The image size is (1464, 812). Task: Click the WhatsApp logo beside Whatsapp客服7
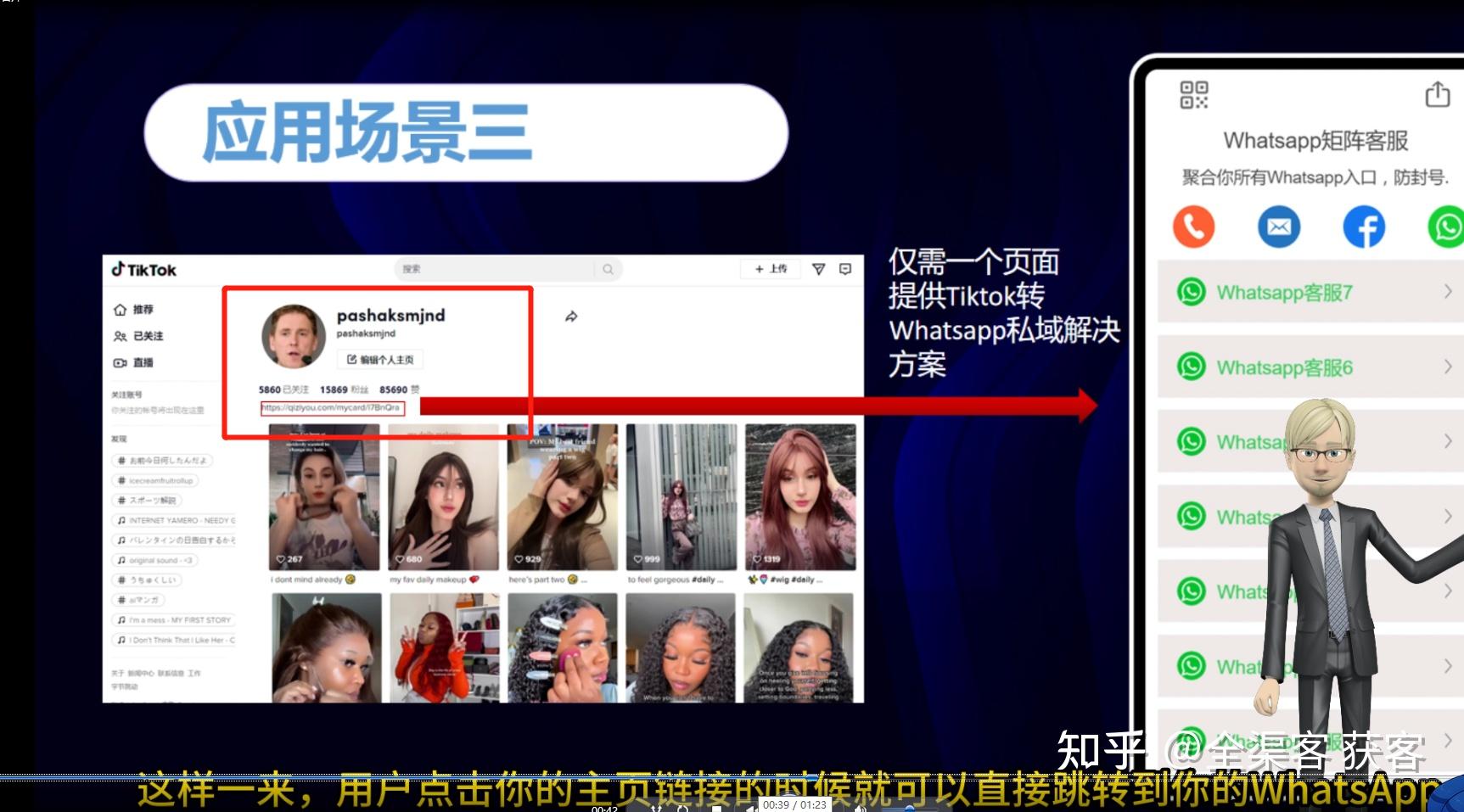pyautogui.click(x=1192, y=292)
